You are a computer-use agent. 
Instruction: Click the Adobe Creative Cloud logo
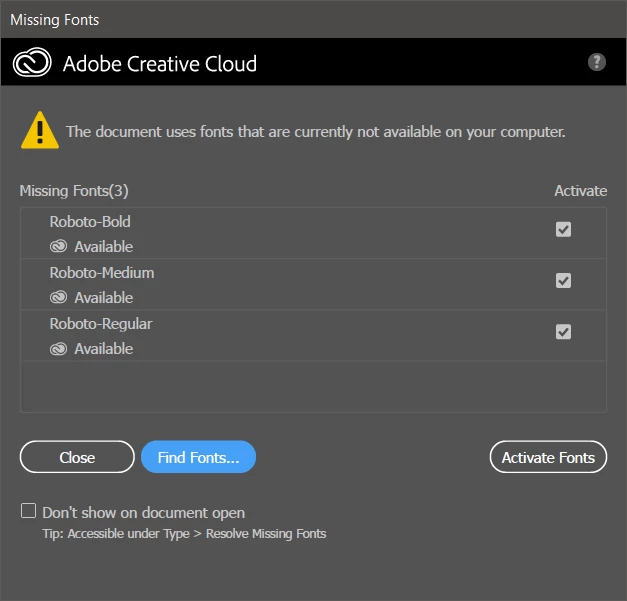pos(32,62)
